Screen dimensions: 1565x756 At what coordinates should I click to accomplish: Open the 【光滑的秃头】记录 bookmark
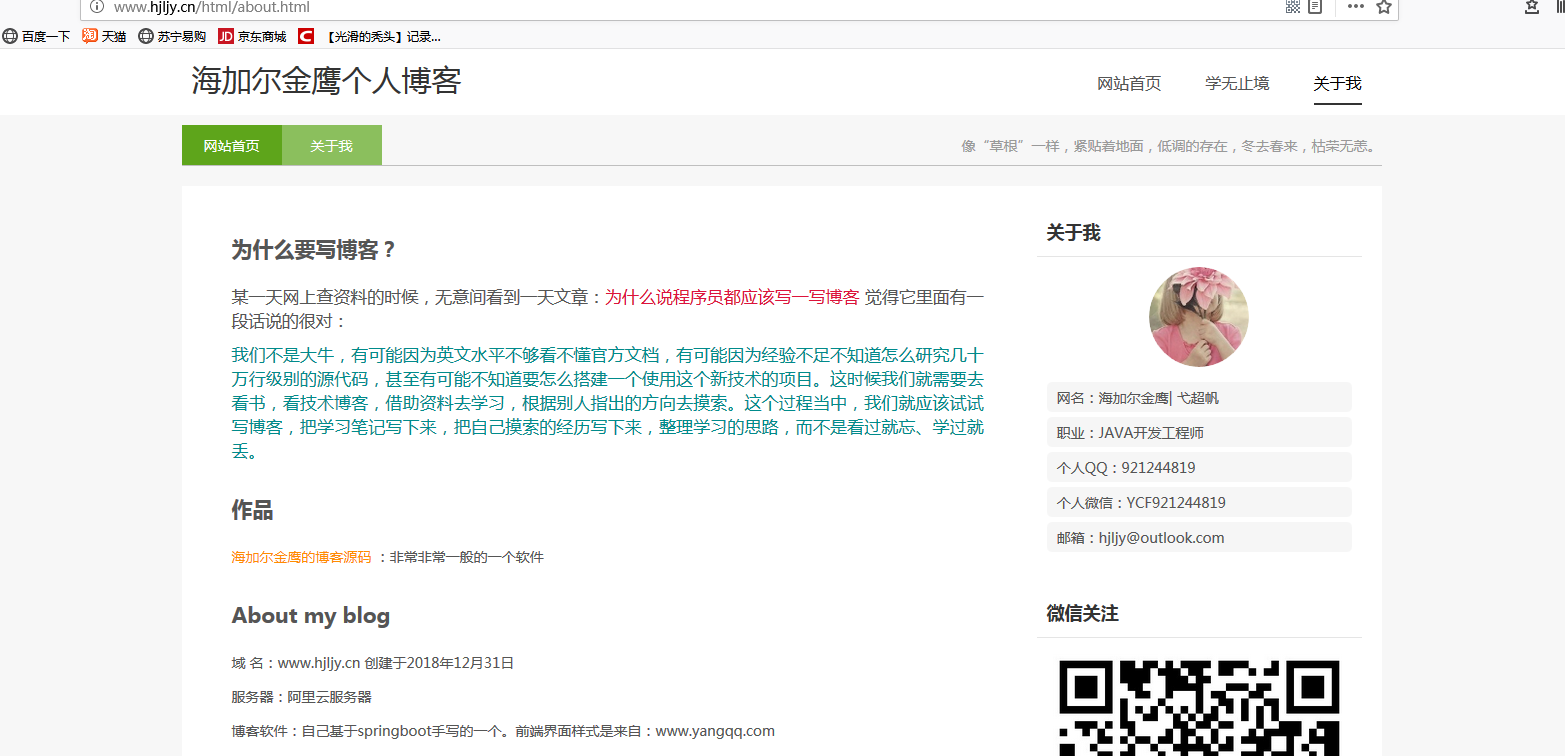(372, 37)
